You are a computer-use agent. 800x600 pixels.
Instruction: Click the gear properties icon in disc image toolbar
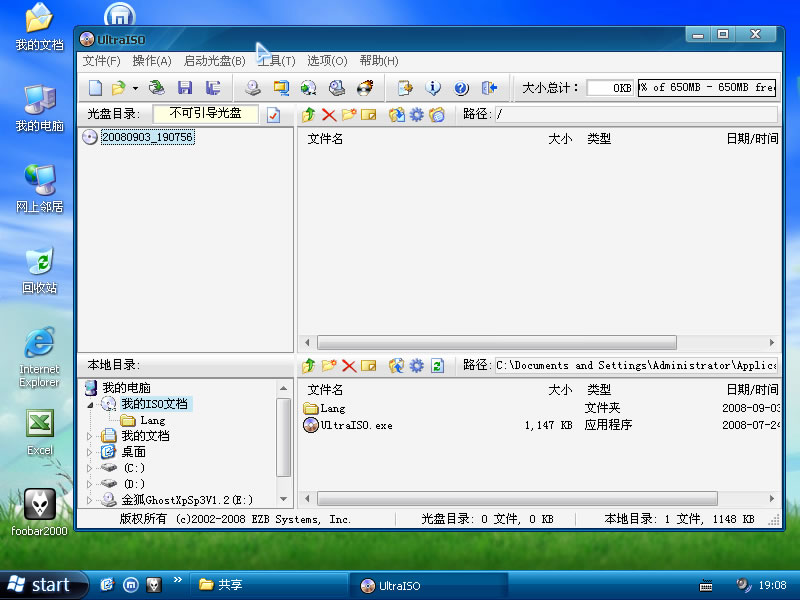[417, 114]
